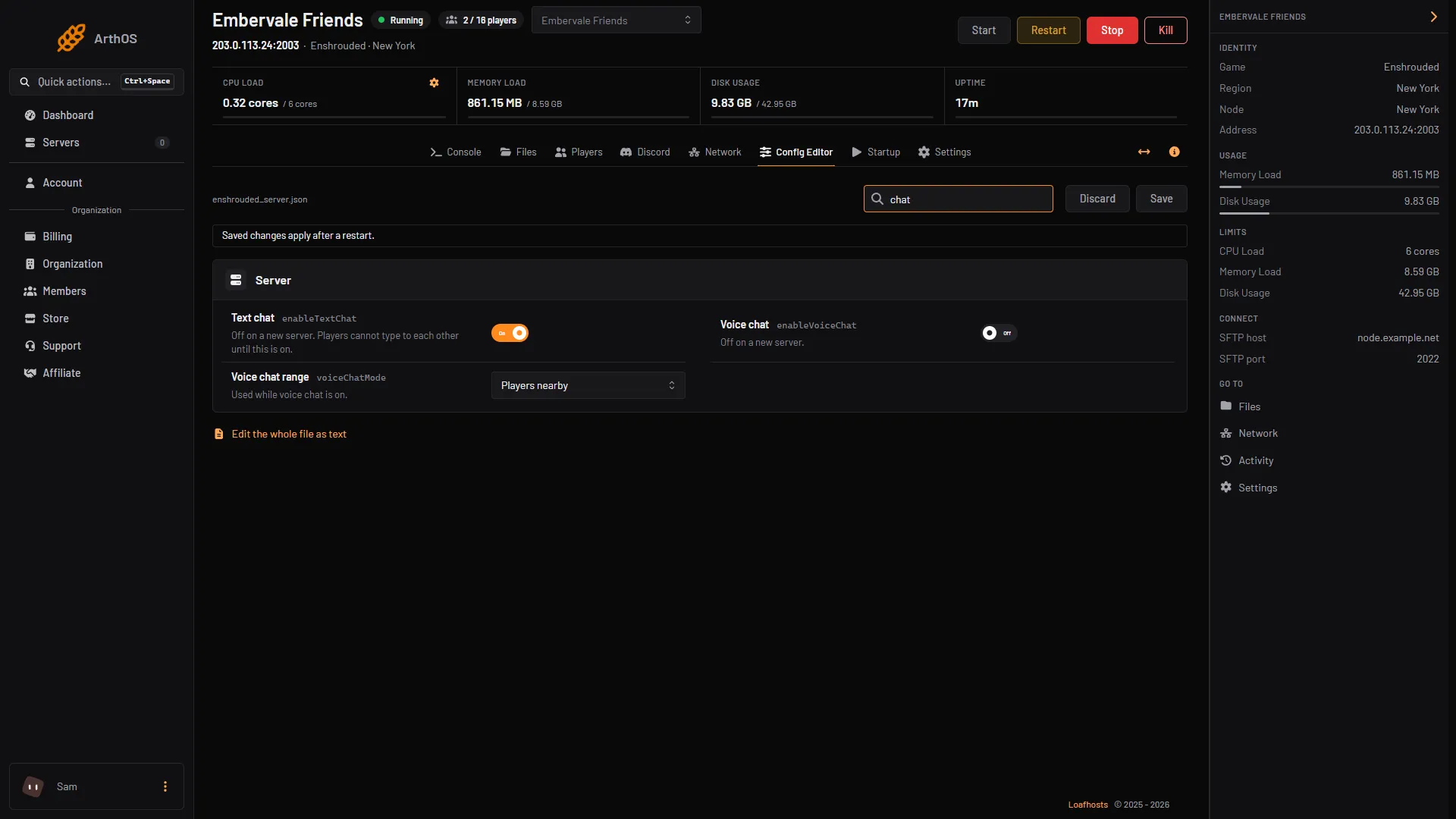
Task: Open Sam's user options three-dot menu
Action: [165, 786]
